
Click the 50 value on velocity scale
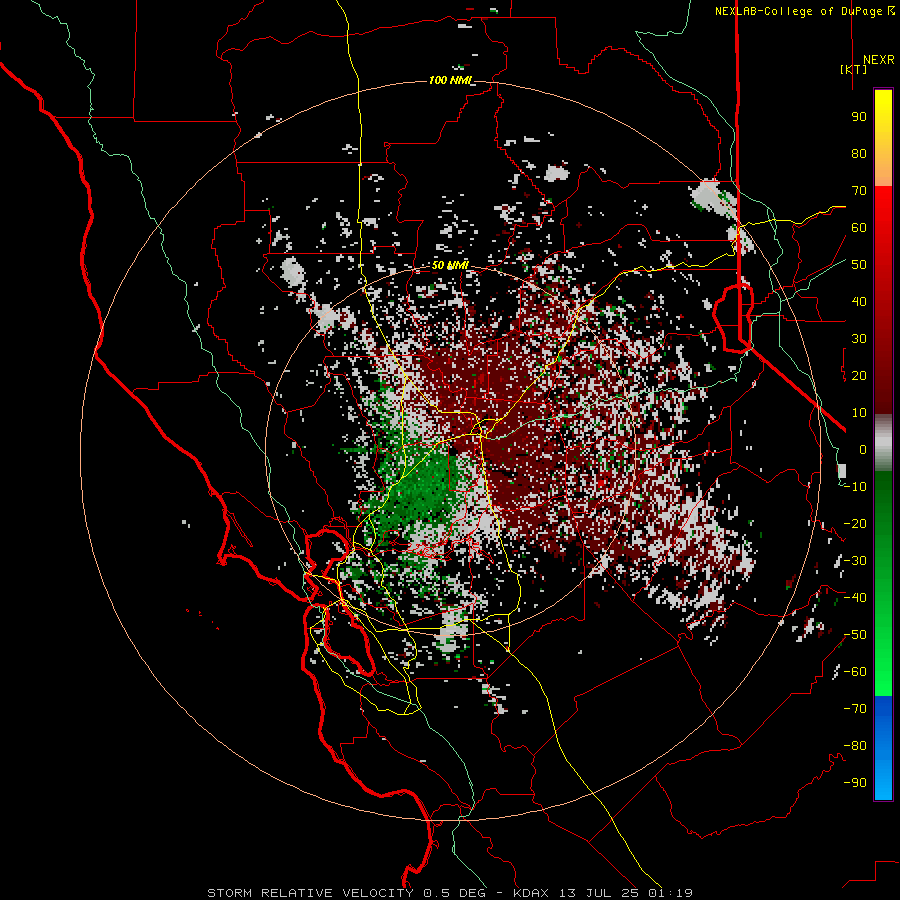[859, 265]
